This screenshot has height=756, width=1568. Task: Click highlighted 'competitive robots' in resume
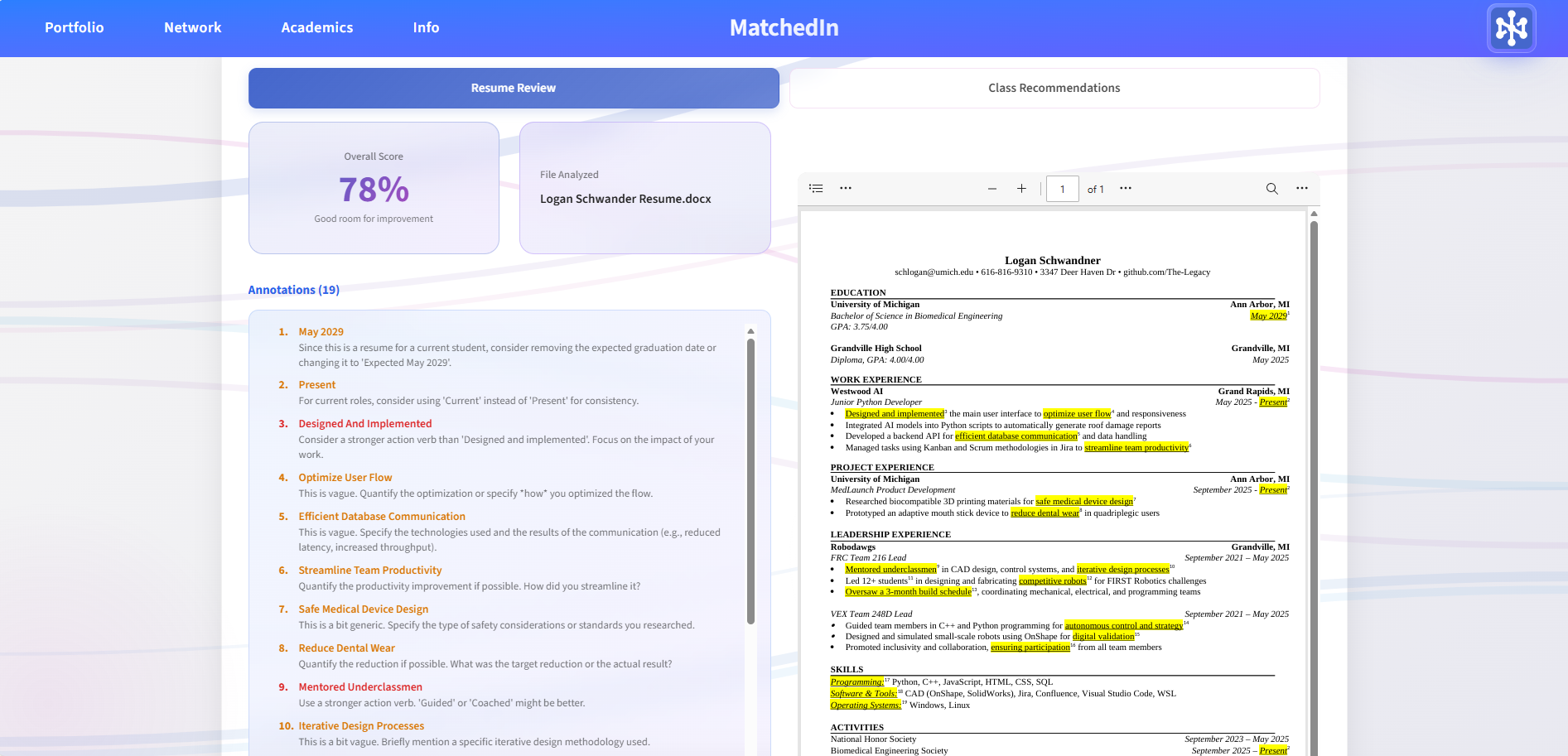pyautogui.click(x=1052, y=580)
